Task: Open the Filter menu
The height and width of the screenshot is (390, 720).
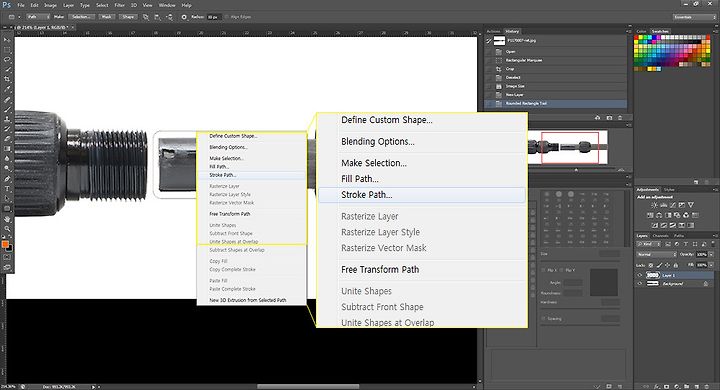Action: click(119, 5)
